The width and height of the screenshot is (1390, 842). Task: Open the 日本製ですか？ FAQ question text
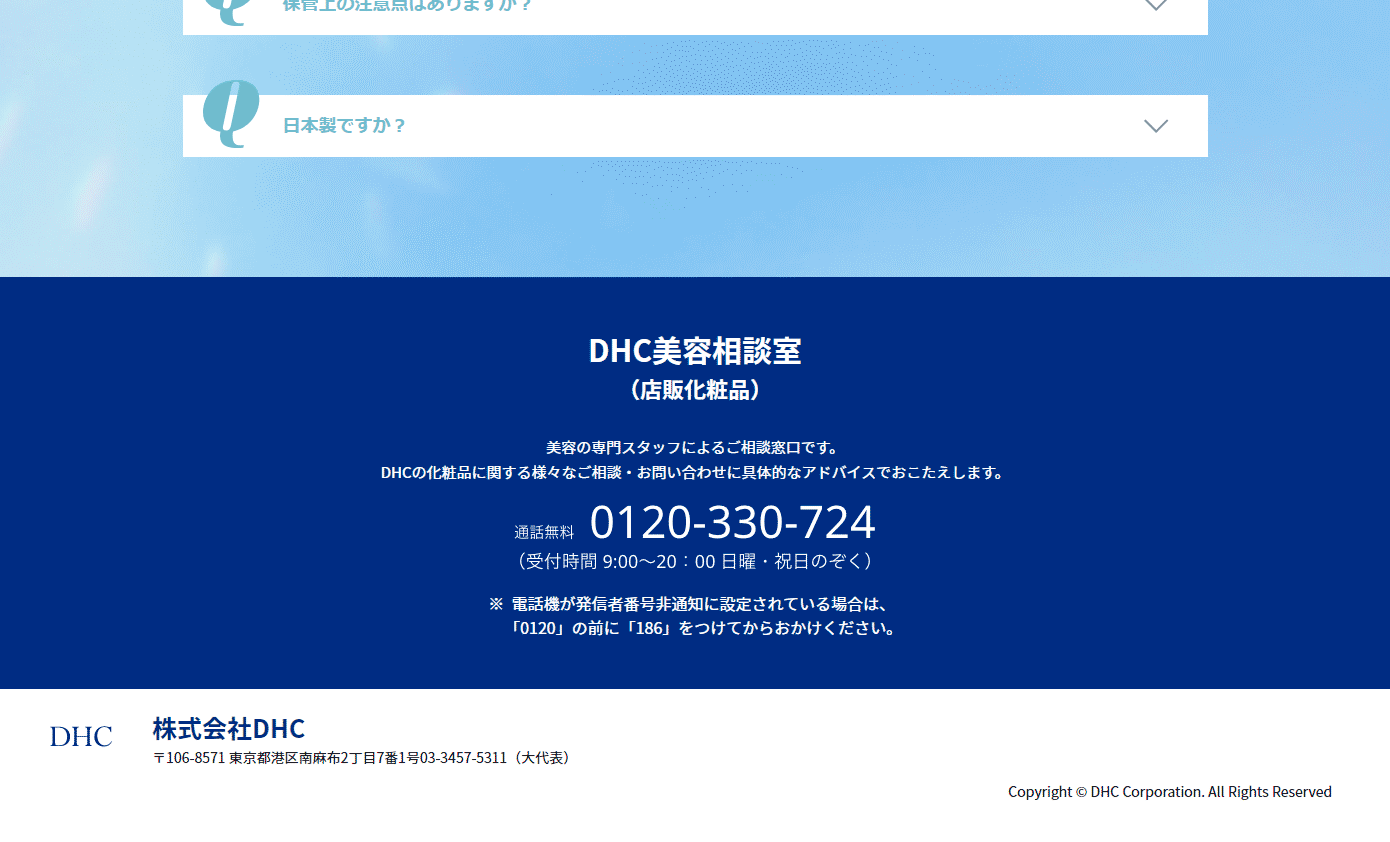click(345, 126)
